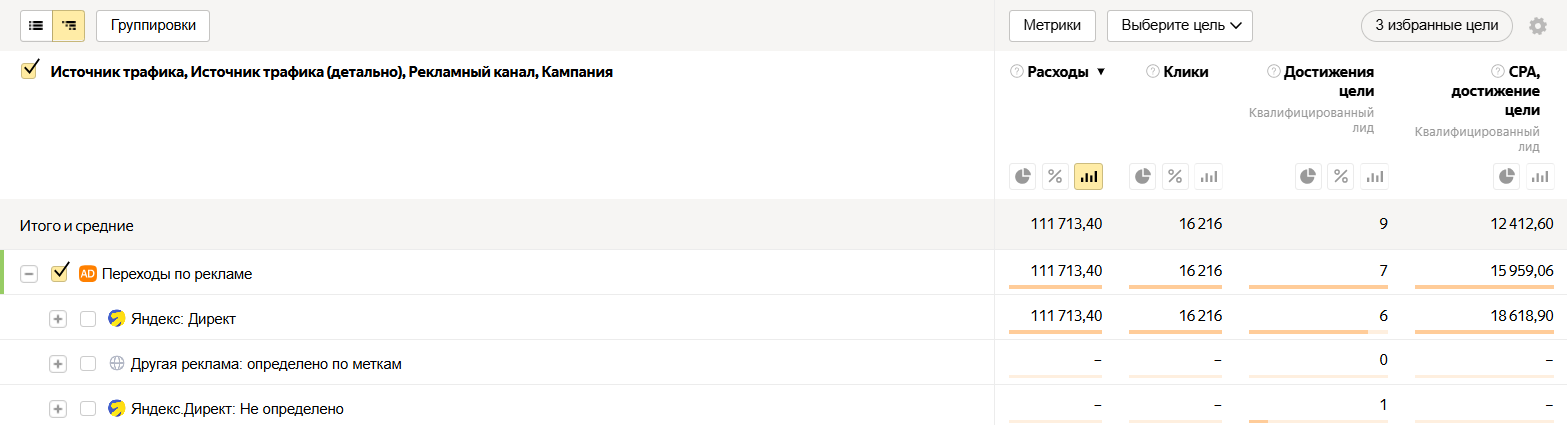1567x425 pixels.
Task: Open 3 избранные цели selector
Action: [x=1436, y=26]
